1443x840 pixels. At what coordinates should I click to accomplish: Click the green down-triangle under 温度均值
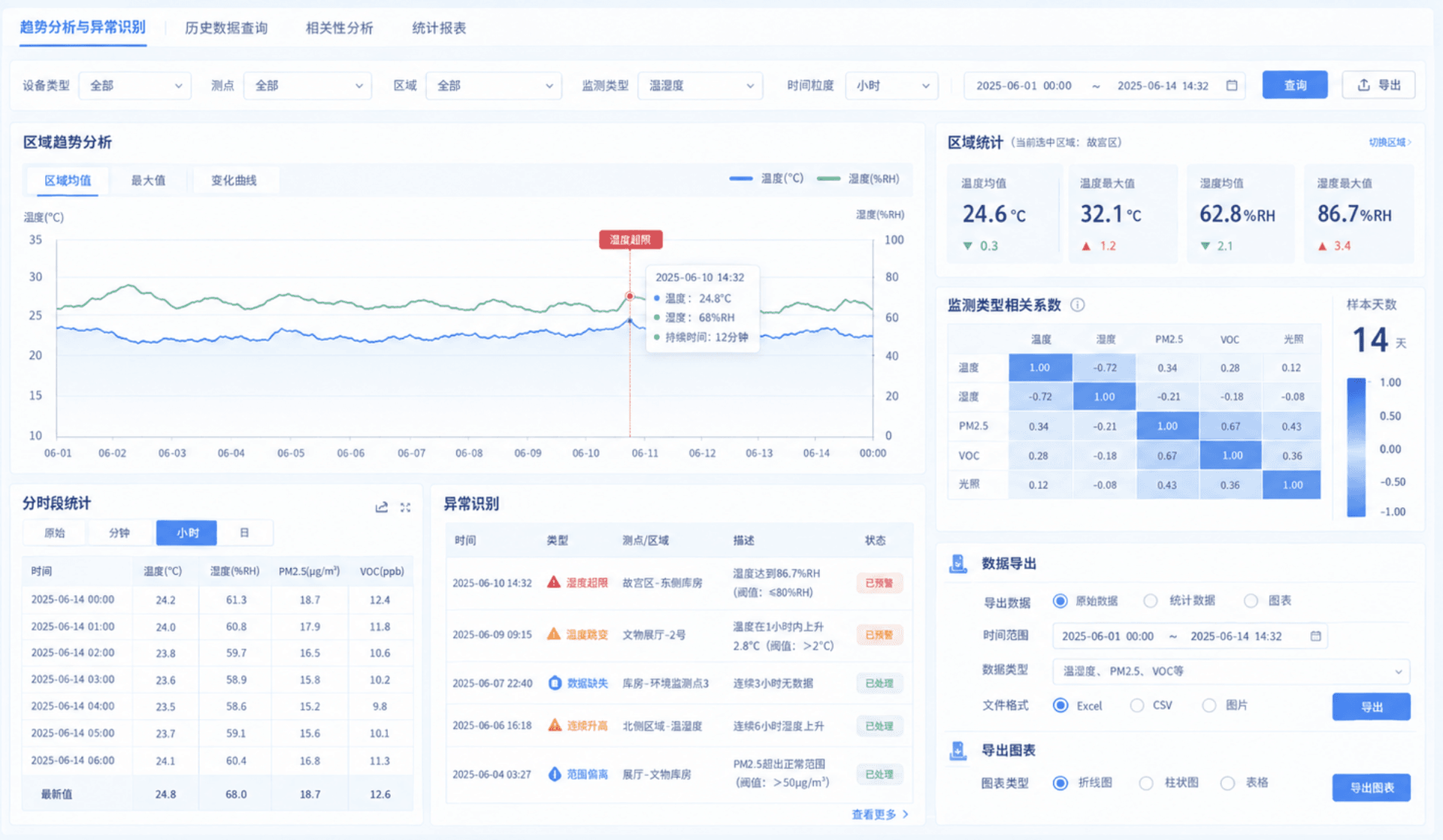968,246
